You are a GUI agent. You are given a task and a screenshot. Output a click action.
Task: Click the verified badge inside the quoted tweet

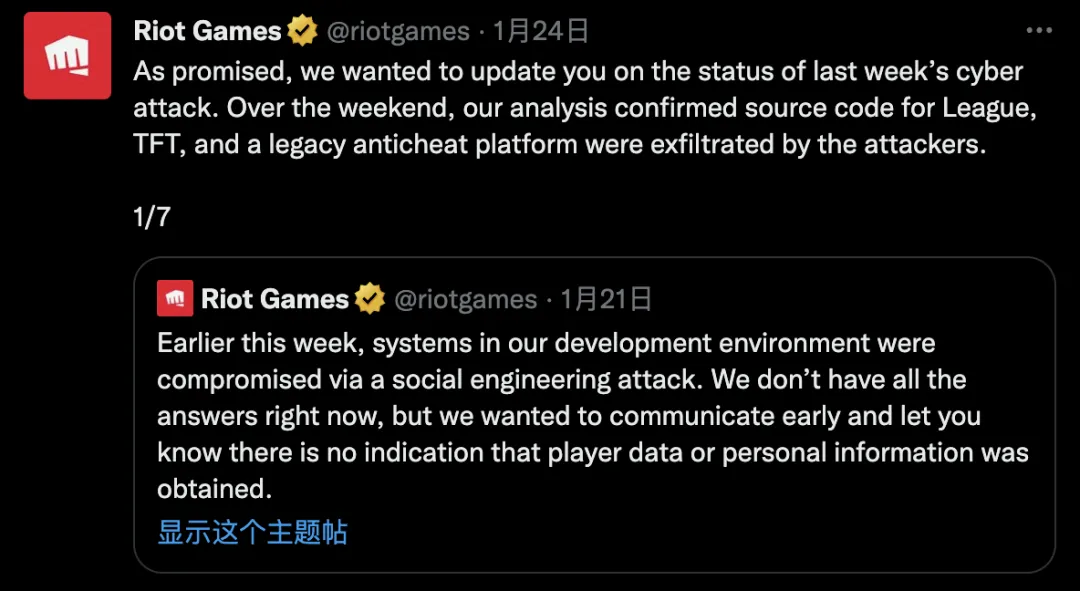tap(370, 299)
